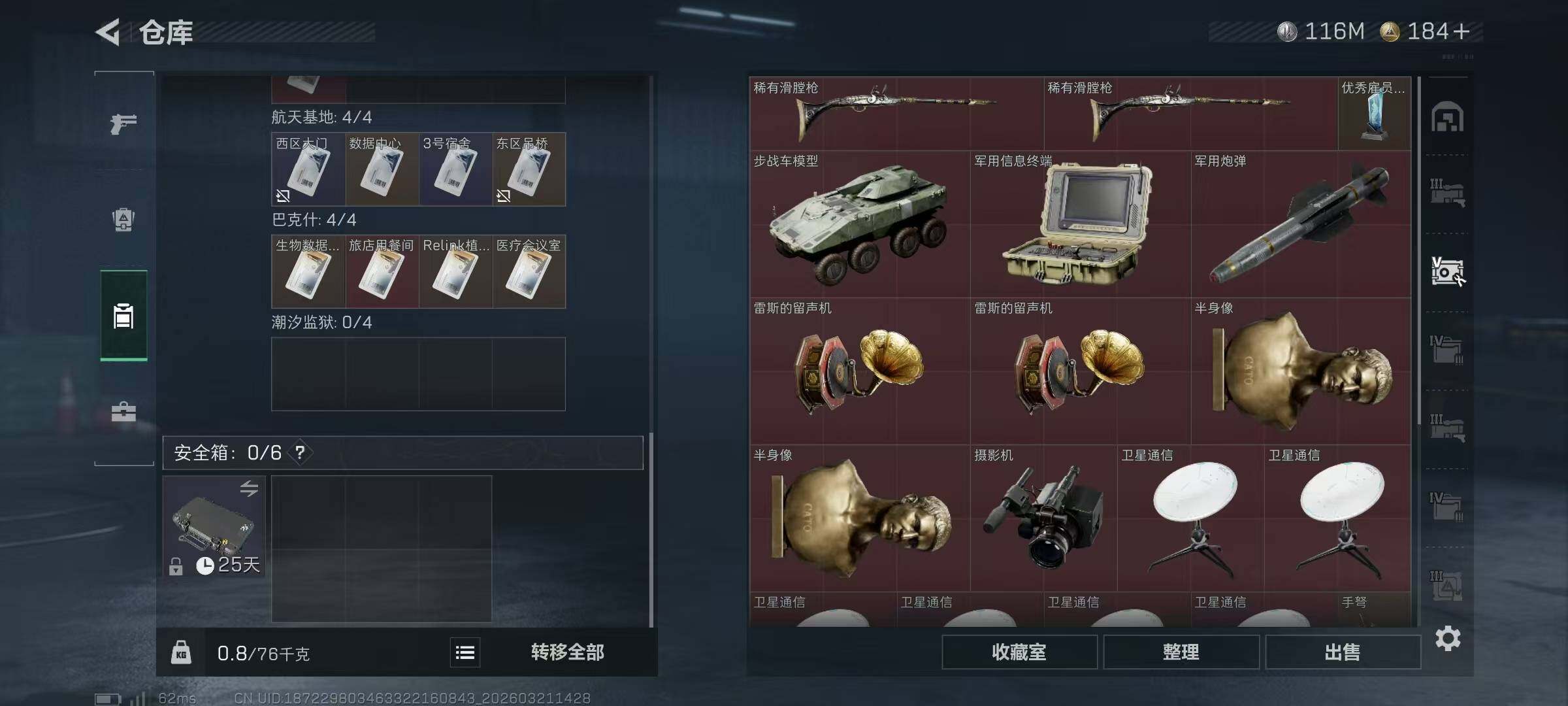1568x706 pixels.
Task: Select the home storage icon on right strip
Action: [1447, 117]
